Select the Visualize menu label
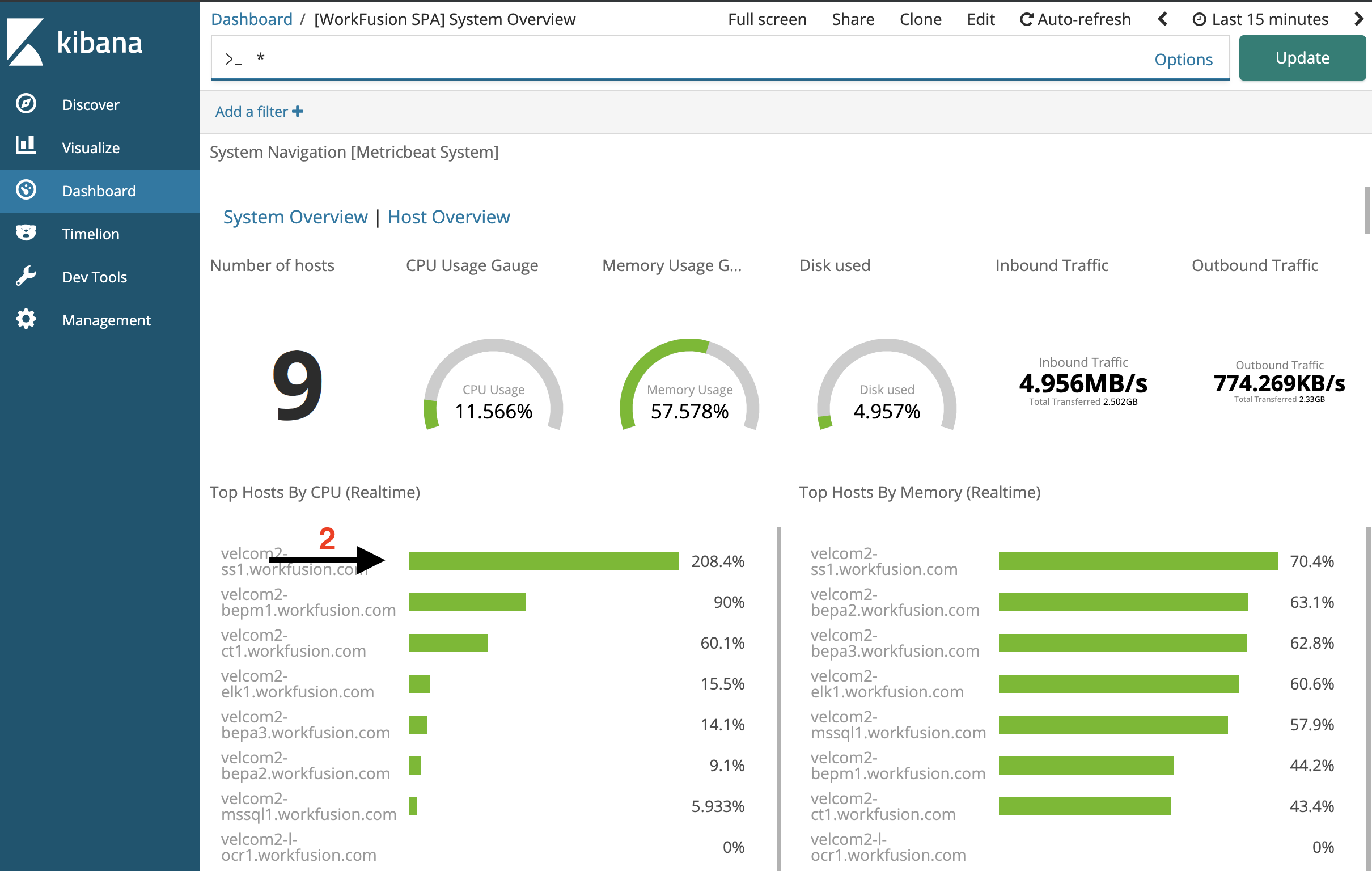 pos(91,148)
